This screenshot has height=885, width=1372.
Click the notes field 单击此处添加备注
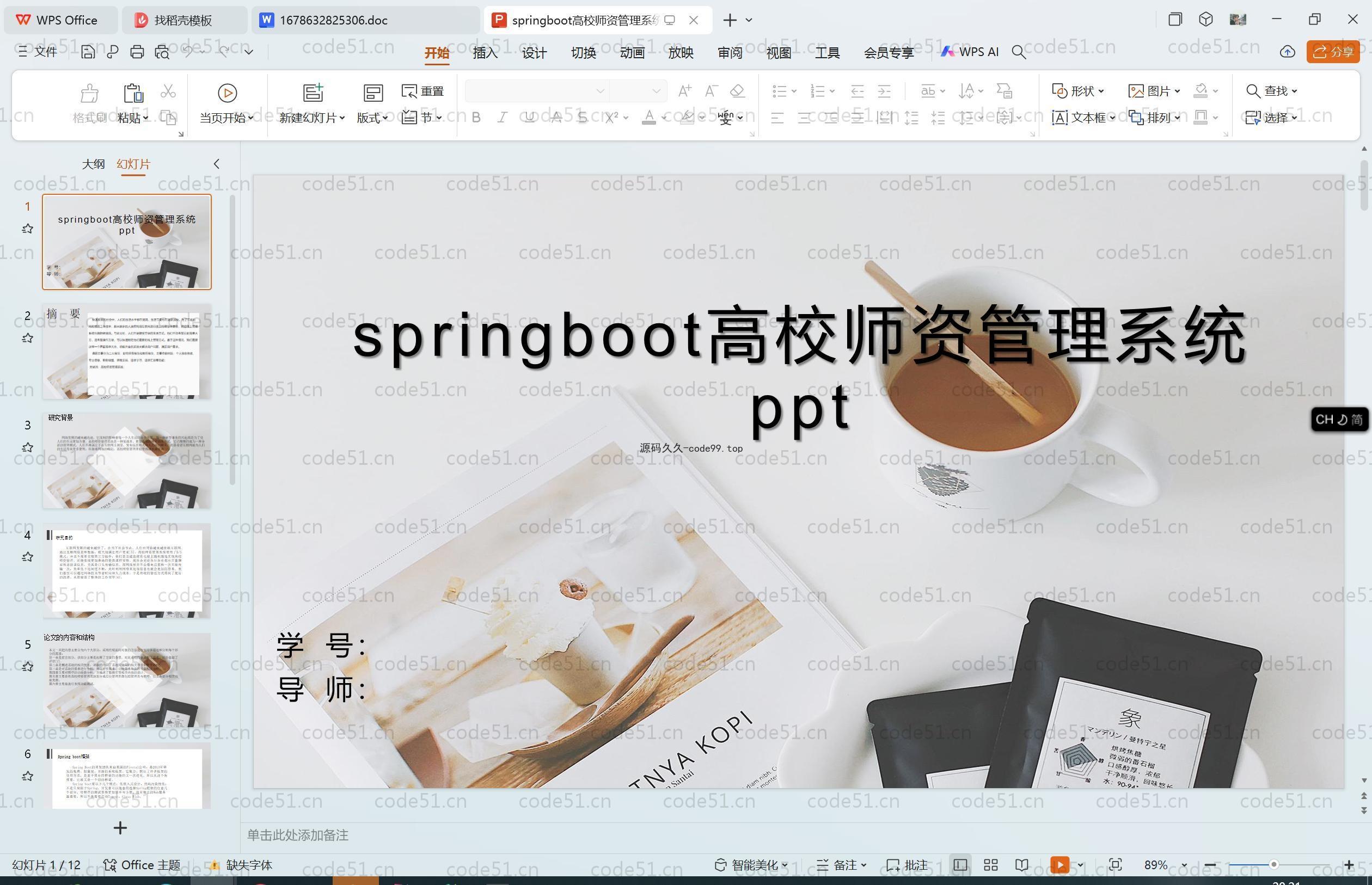click(298, 835)
